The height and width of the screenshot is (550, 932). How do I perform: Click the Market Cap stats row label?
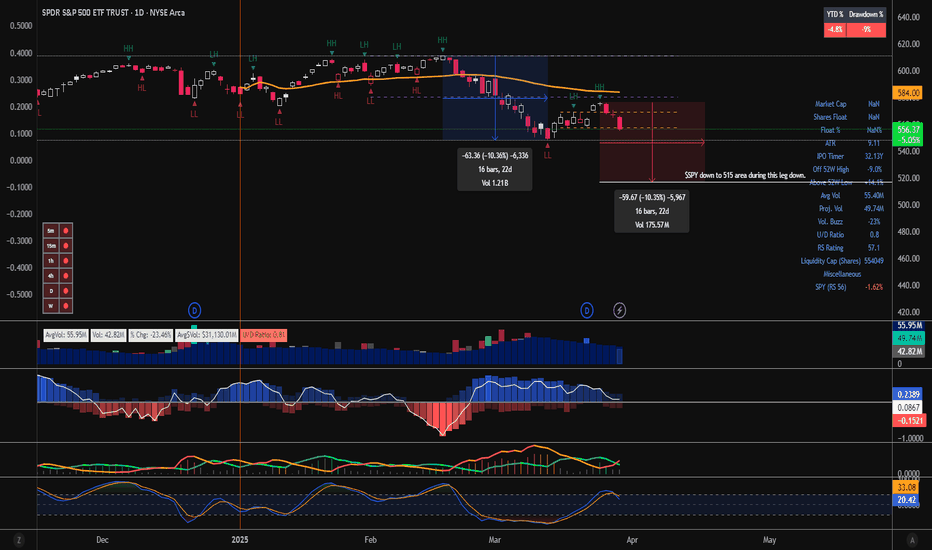pyautogui.click(x=830, y=103)
